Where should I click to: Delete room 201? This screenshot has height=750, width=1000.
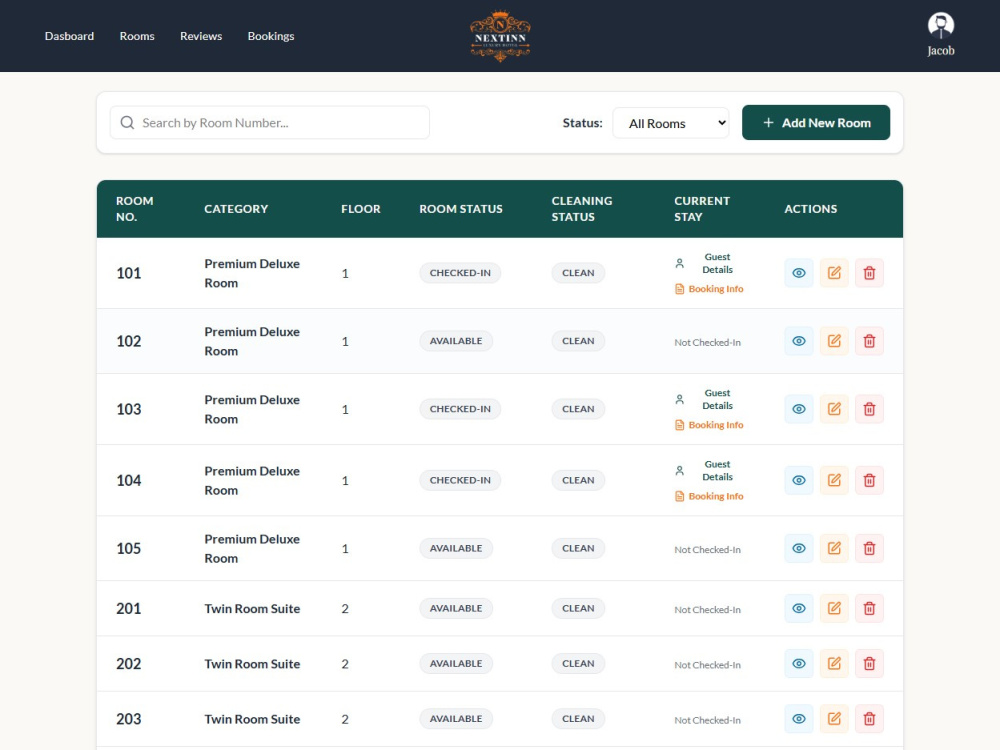[869, 608]
